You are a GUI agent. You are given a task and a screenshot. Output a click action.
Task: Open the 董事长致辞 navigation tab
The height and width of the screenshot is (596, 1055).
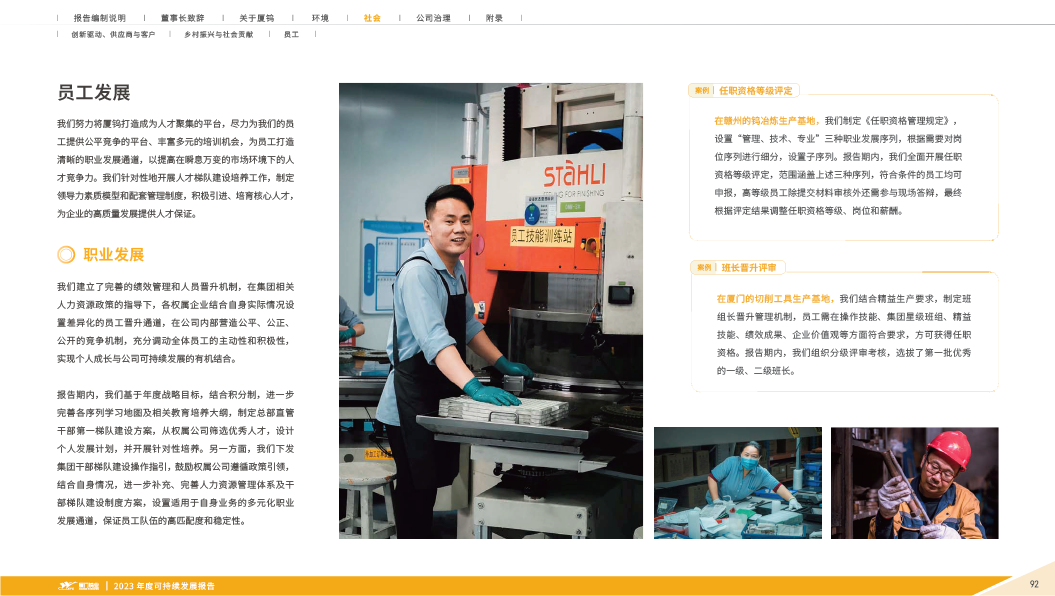(x=181, y=18)
